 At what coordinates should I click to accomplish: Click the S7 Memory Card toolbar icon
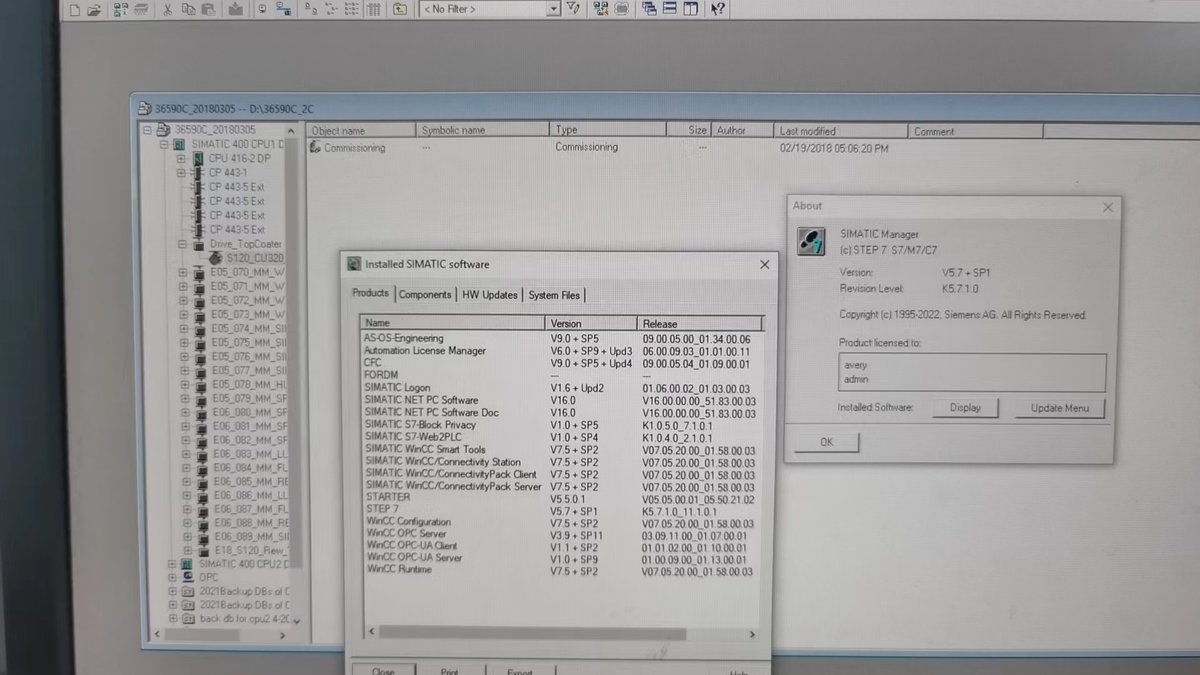click(141, 9)
